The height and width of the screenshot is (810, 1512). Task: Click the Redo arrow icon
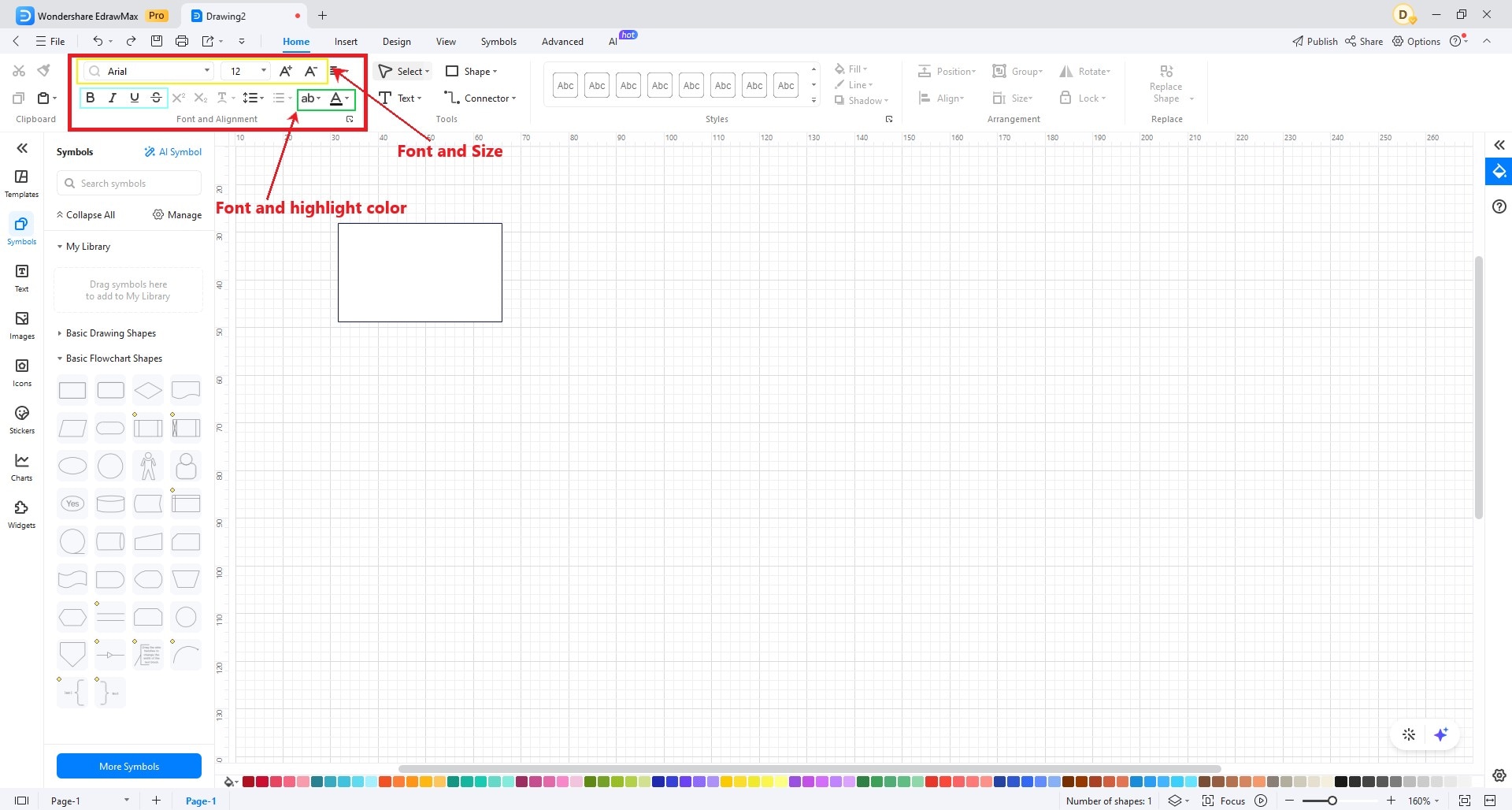point(132,41)
